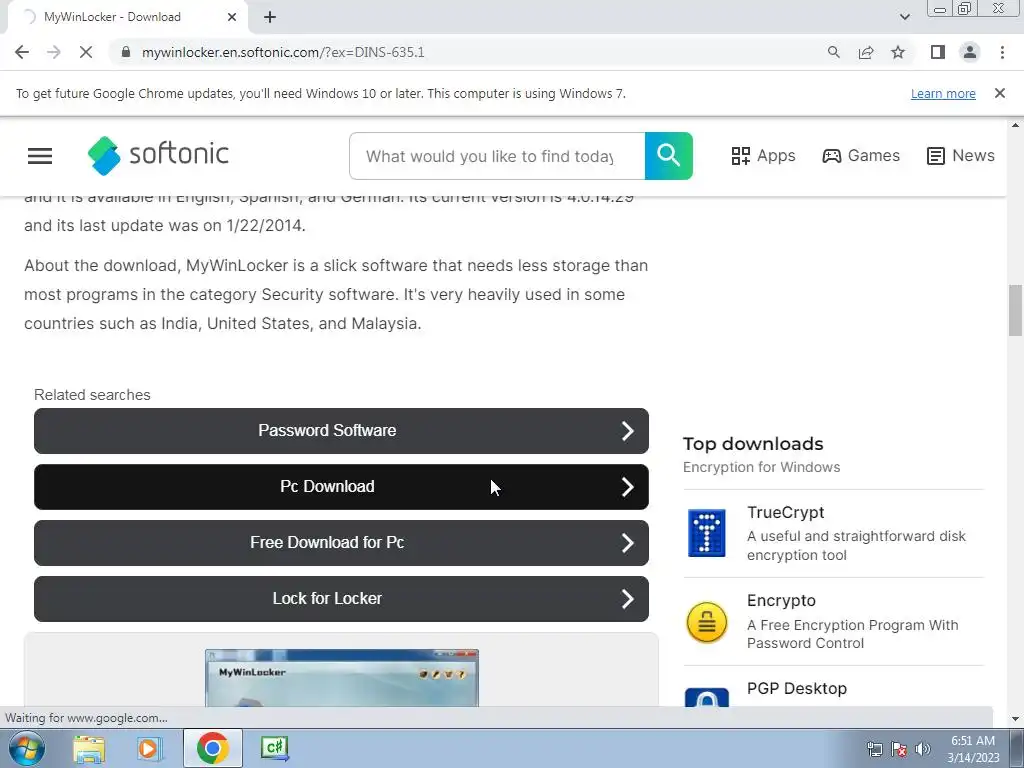Open the Apps section
Screen dimensions: 1024x768
point(763,155)
